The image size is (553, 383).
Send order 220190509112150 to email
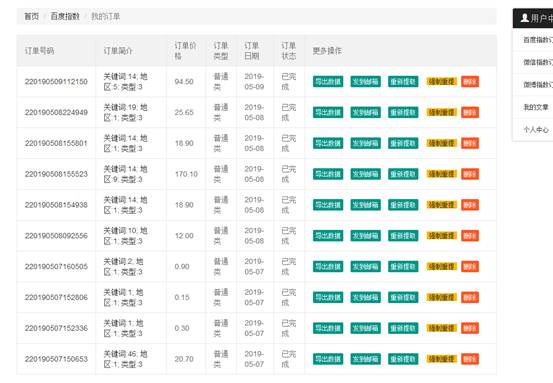pos(365,81)
